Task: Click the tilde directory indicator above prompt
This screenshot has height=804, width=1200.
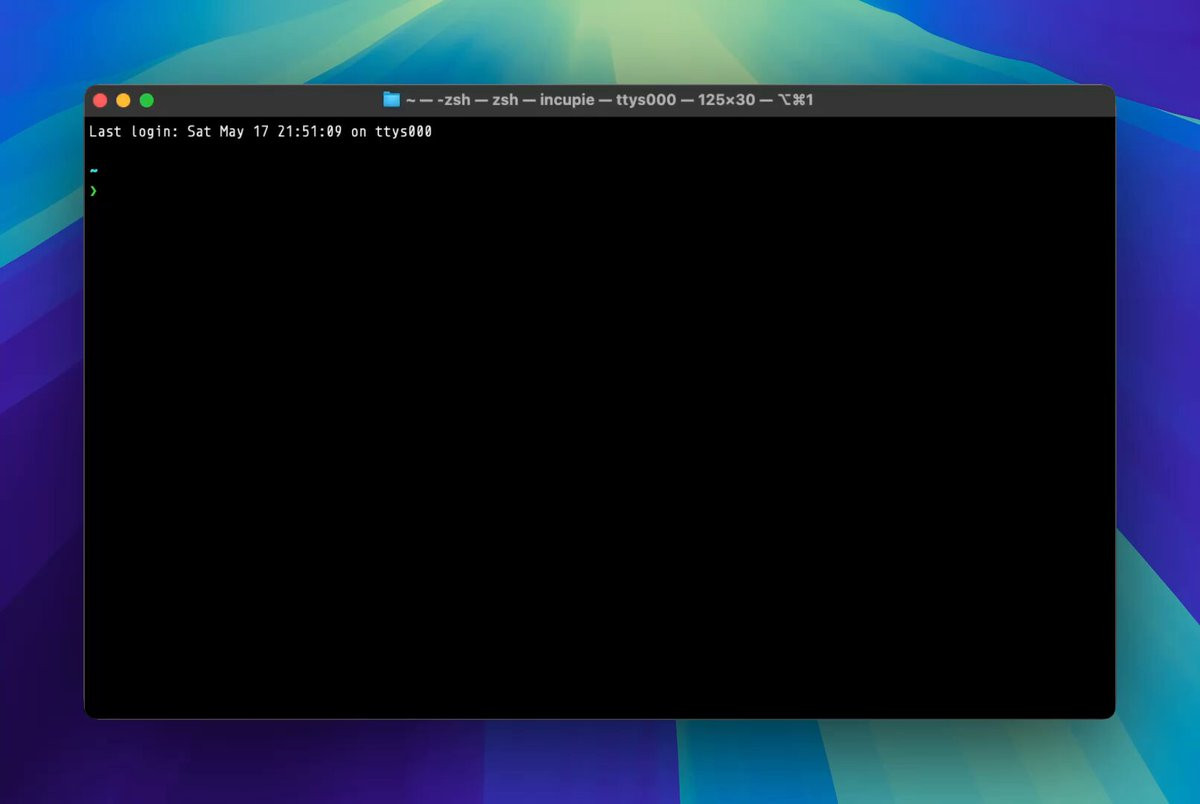Action: [93, 171]
